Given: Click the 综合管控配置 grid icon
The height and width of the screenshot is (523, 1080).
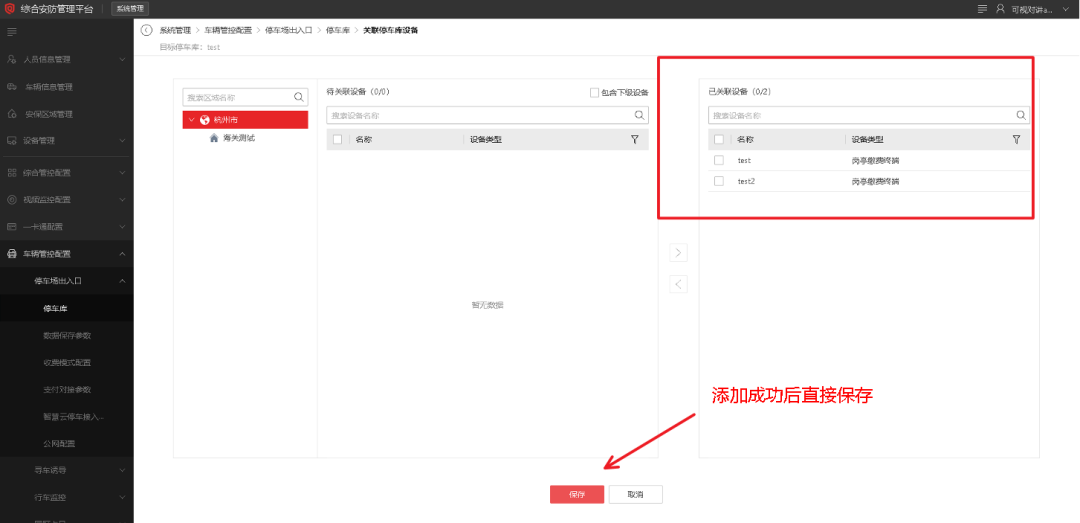Looking at the screenshot, I should (x=12, y=172).
